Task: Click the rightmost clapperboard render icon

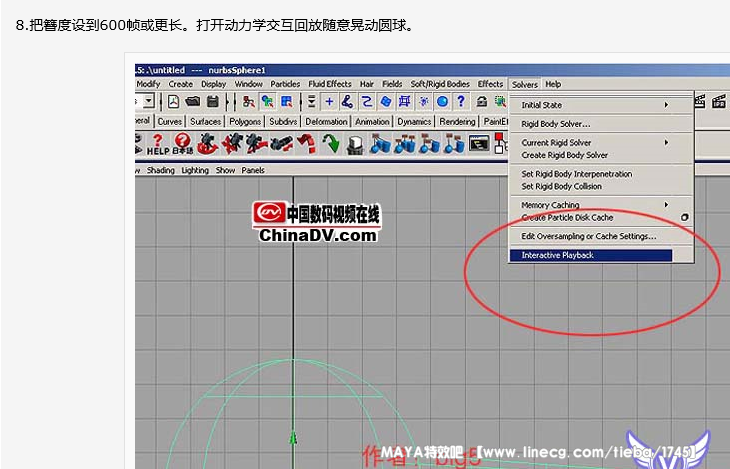Action: tap(719, 101)
